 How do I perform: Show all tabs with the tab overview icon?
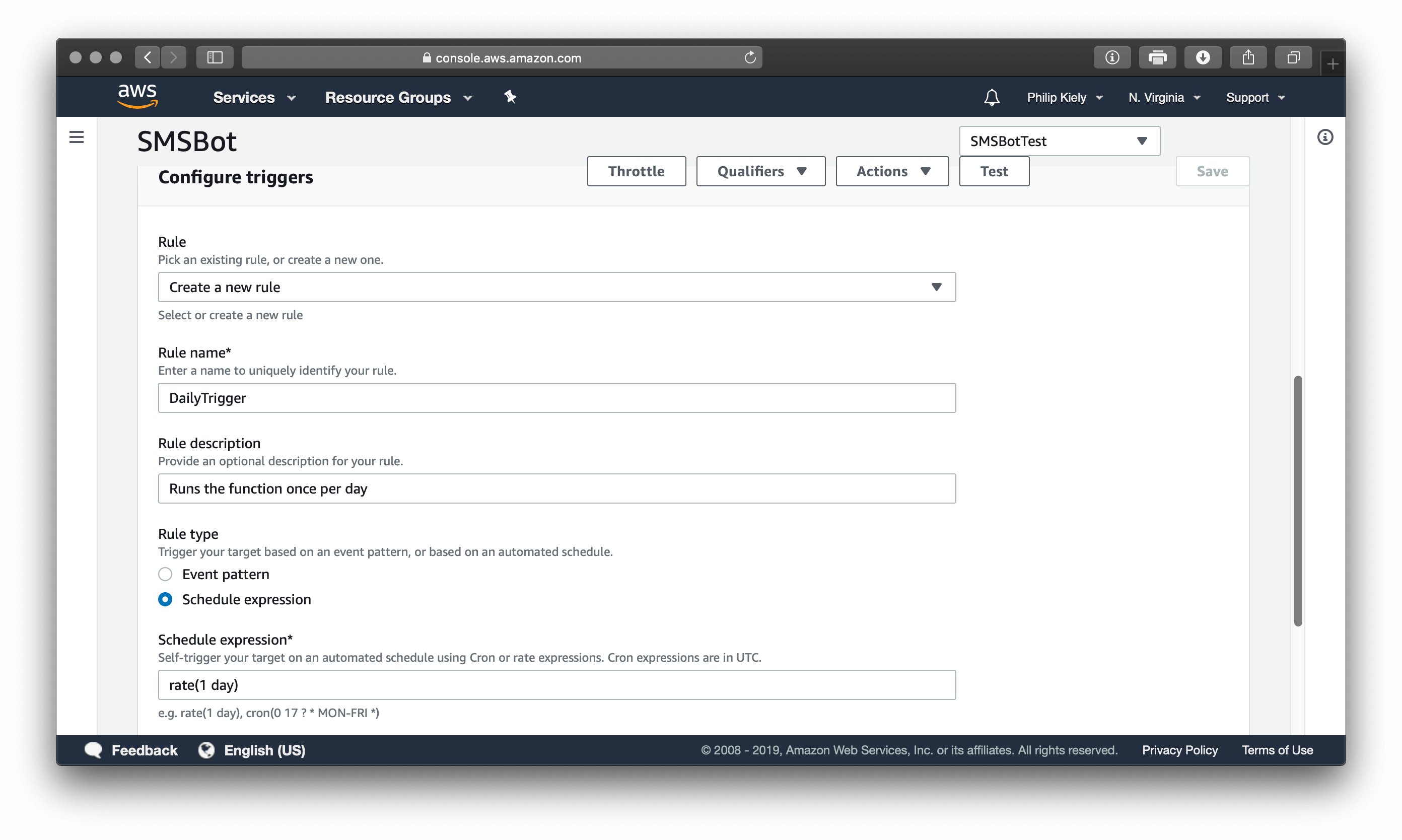1293,57
